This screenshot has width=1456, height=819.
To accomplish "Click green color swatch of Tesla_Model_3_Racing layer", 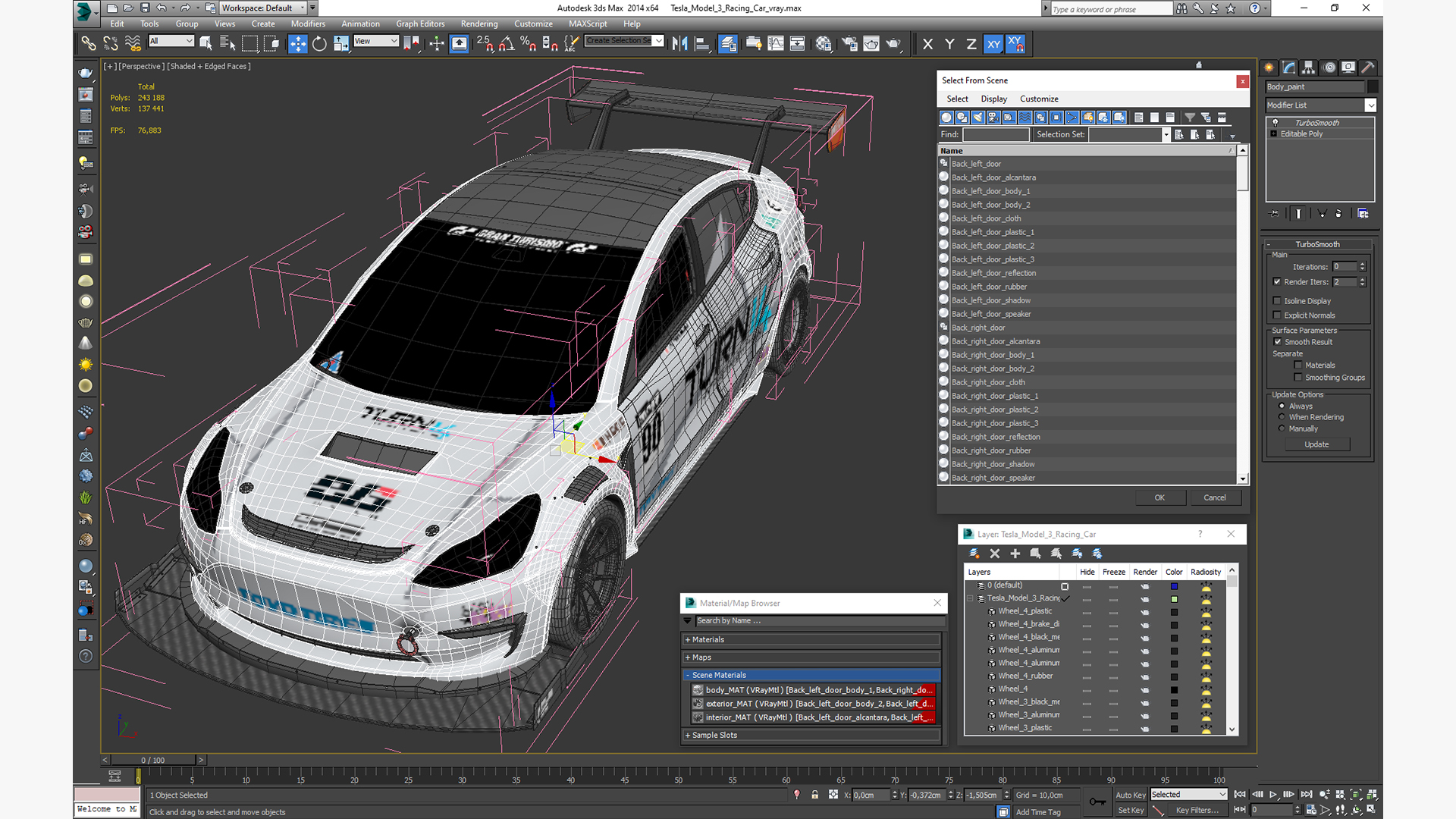I will click(1174, 599).
